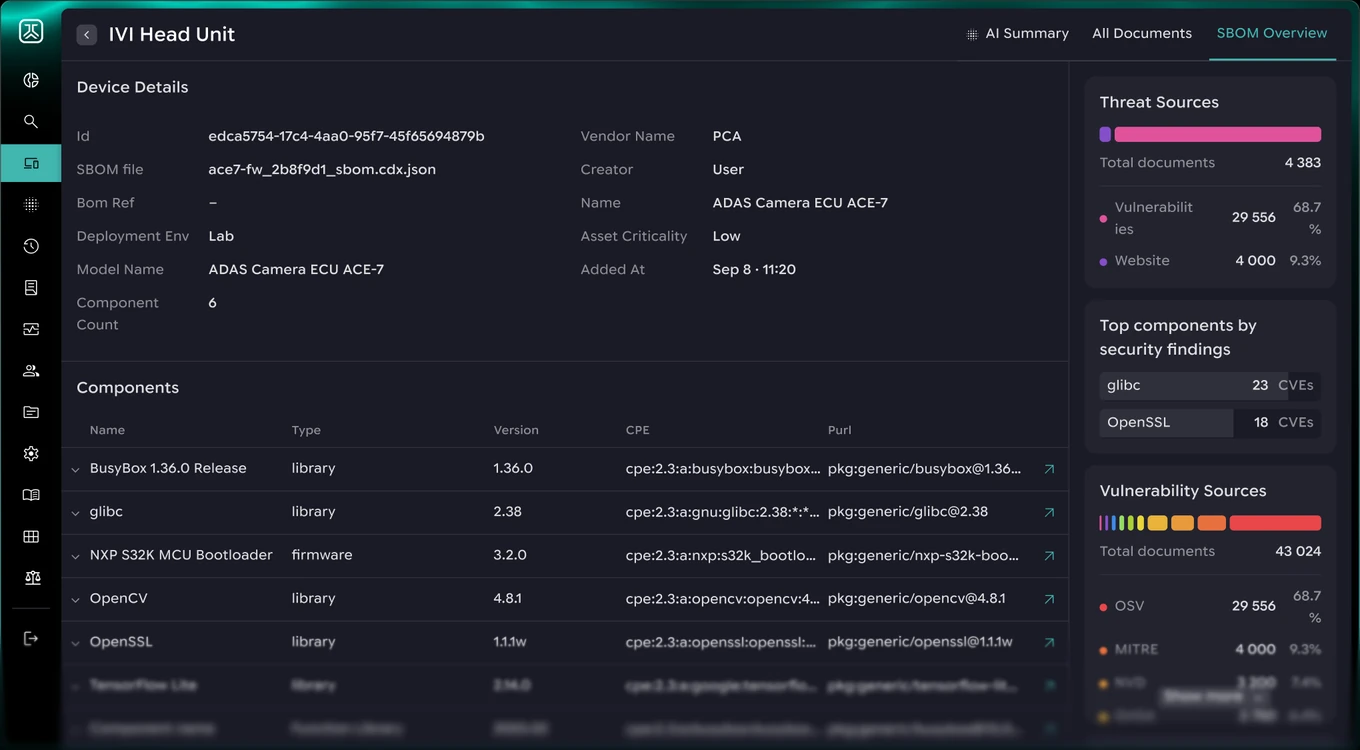Open the open-book docs icon in the sidebar
The width and height of the screenshot is (1360, 750).
coord(31,495)
